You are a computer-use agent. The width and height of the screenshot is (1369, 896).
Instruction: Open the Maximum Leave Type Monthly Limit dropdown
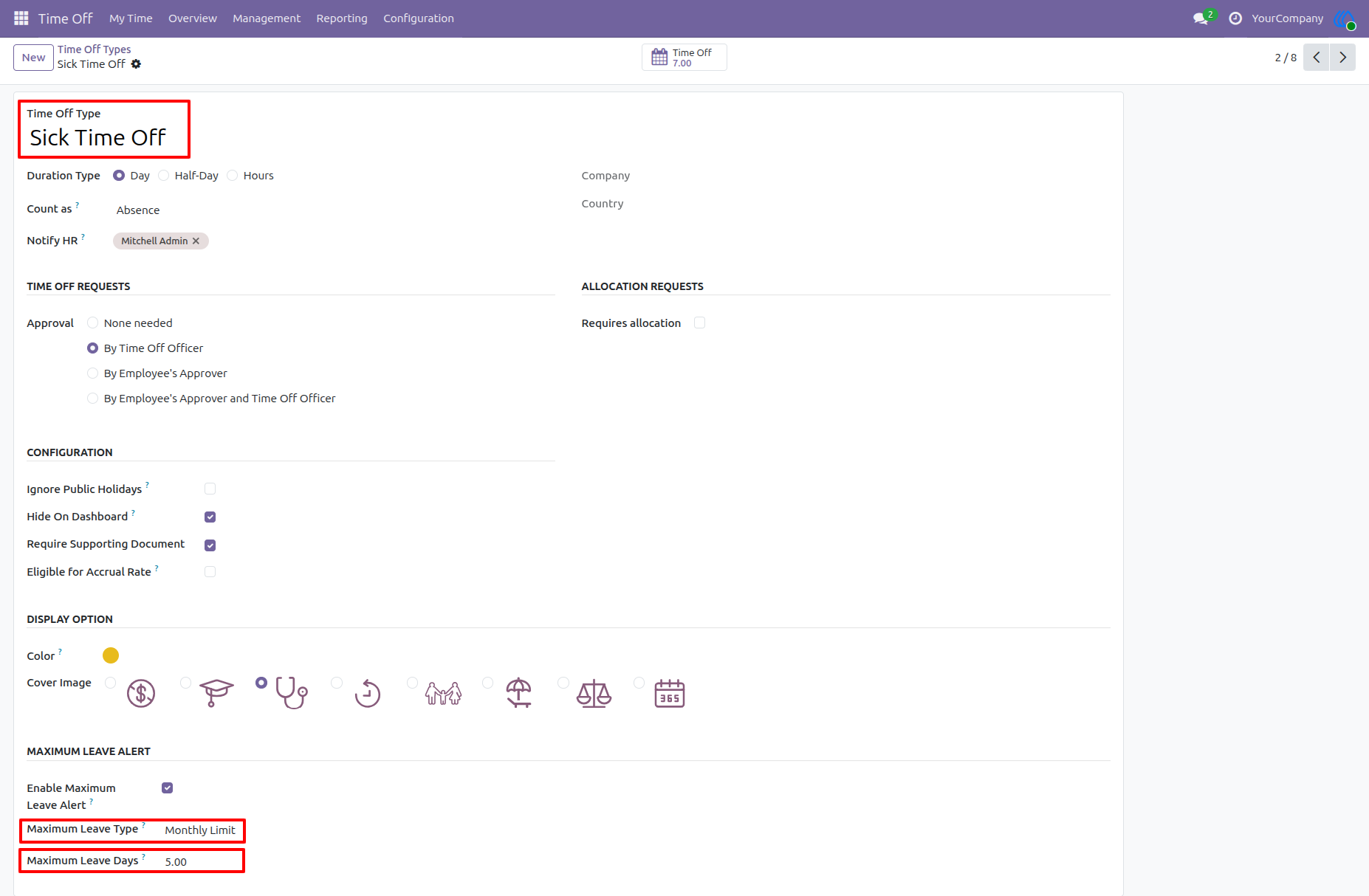[200, 830]
